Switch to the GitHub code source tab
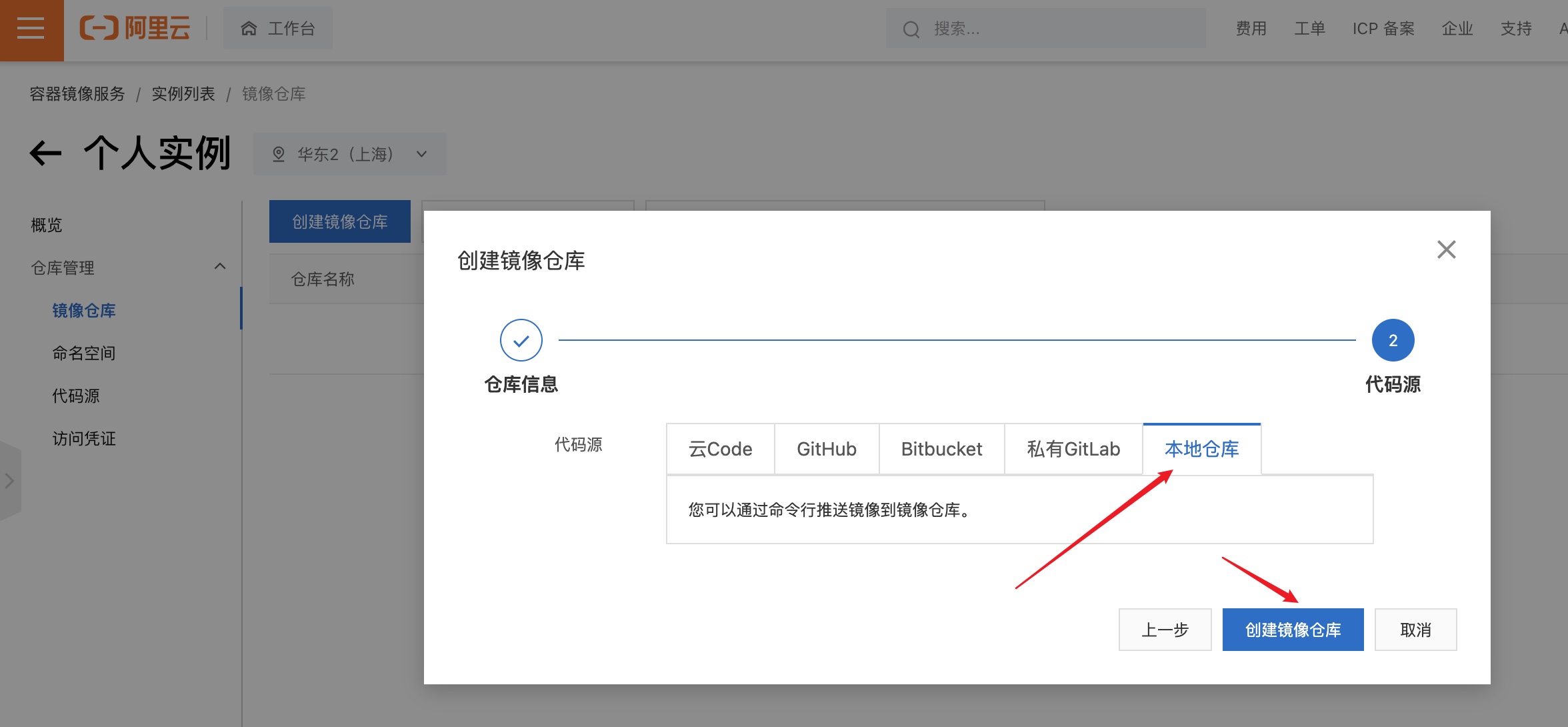The width and height of the screenshot is (1568, 727). pyautogui.click(x=826, y=449)
